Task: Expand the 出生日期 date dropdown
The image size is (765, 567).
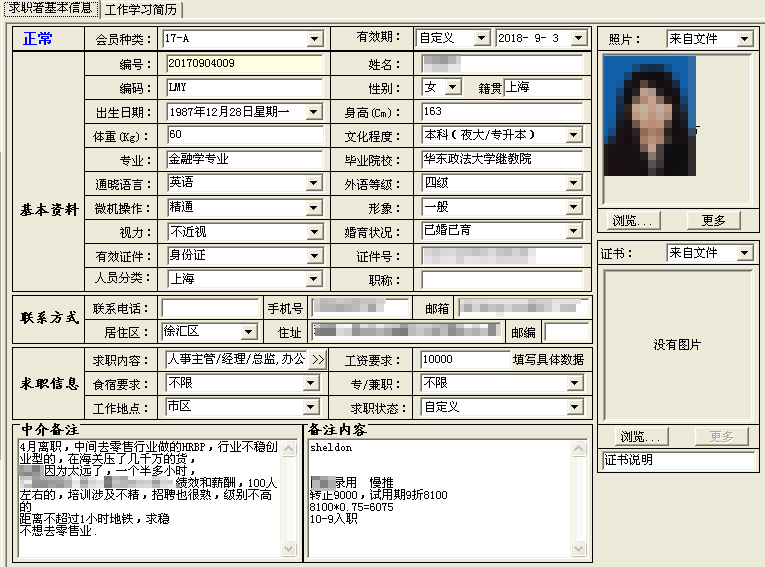Action: pyautogui.click(x=314, y=112)
